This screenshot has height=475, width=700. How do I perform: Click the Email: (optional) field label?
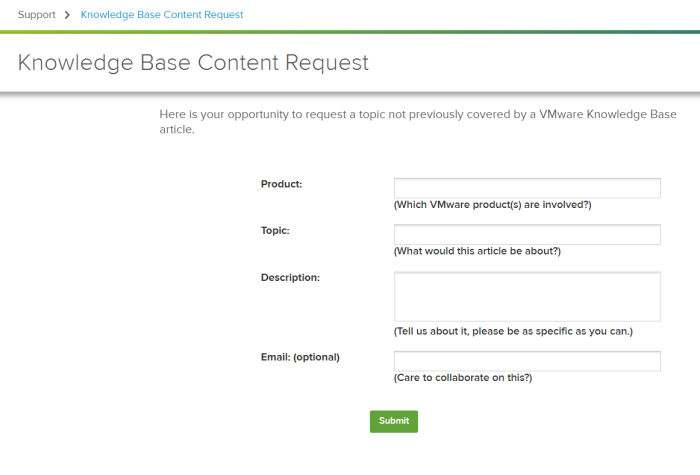point(300,357)
